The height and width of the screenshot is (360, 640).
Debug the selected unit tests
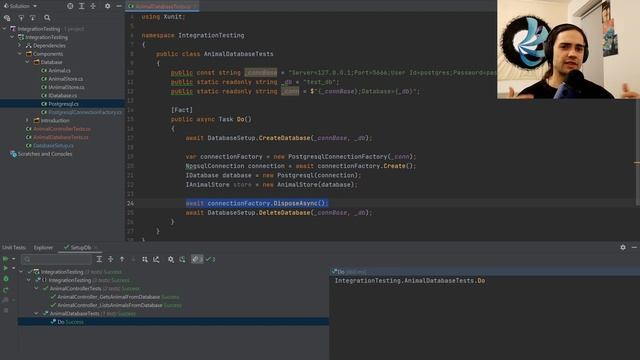pyautogui.click(x=6, y=279)
